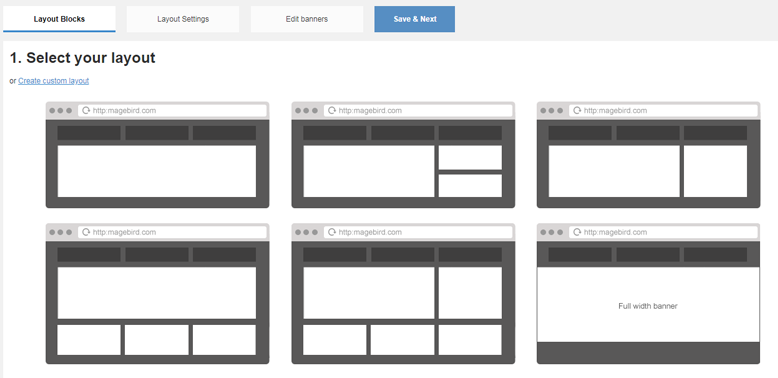Click the window dots of the top-right layout preview

(551, 111)
